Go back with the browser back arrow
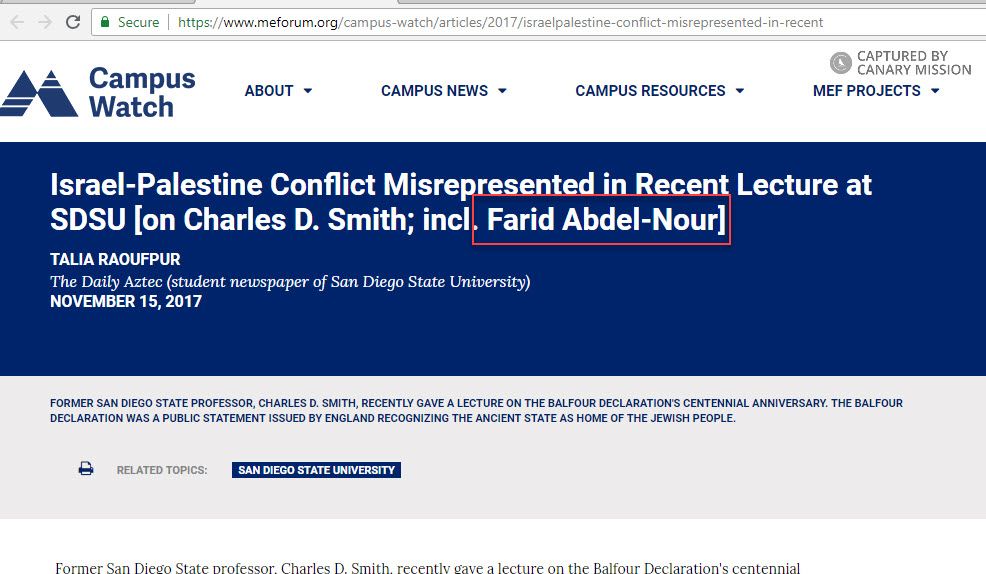 click(x=17, y=23)
